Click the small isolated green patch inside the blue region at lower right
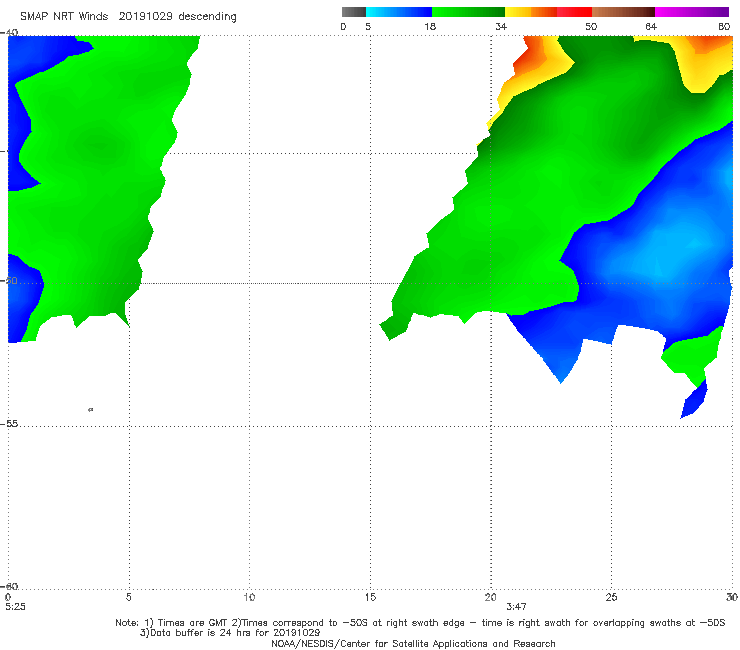 tap(692, 355)
